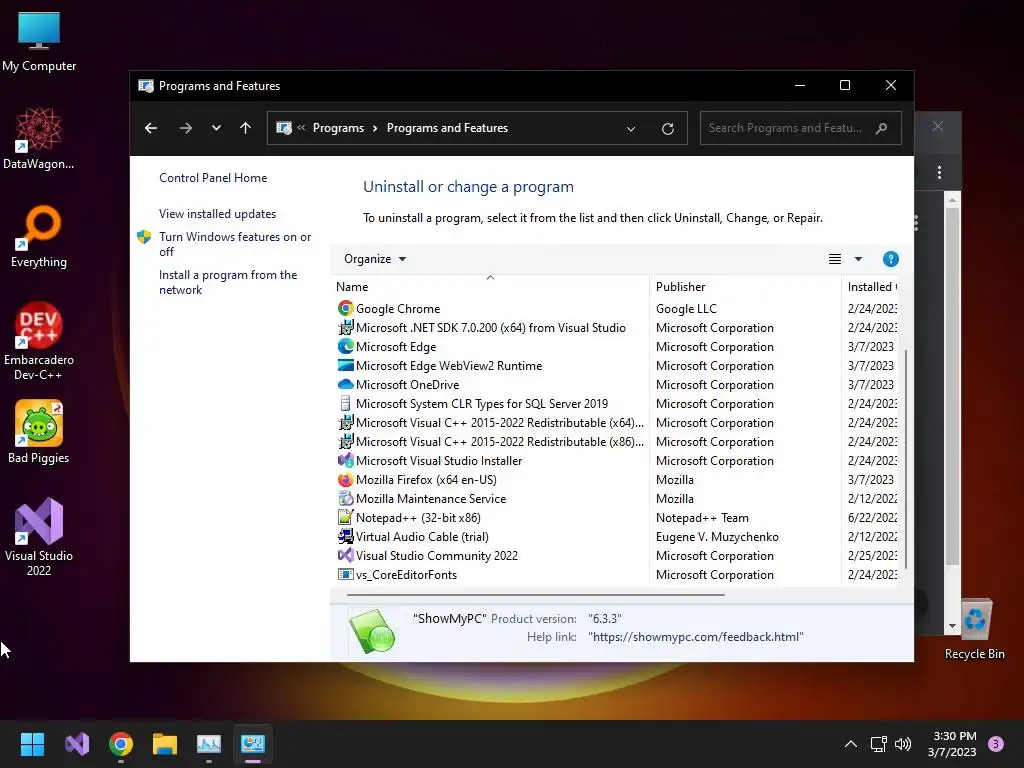Open notification center badge showing 3

(996, 744)
